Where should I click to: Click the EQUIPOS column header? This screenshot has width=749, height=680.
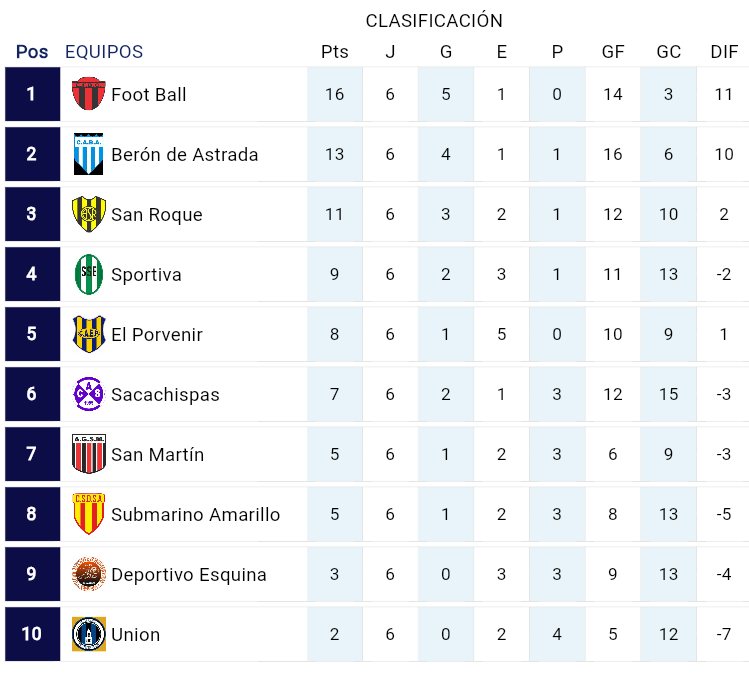104,52
